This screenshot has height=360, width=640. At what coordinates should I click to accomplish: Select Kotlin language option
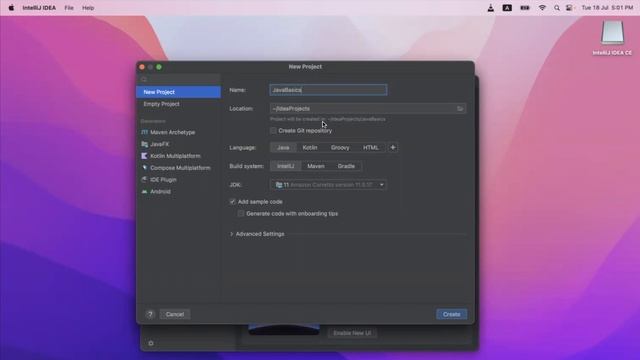(x=310, y=147)
